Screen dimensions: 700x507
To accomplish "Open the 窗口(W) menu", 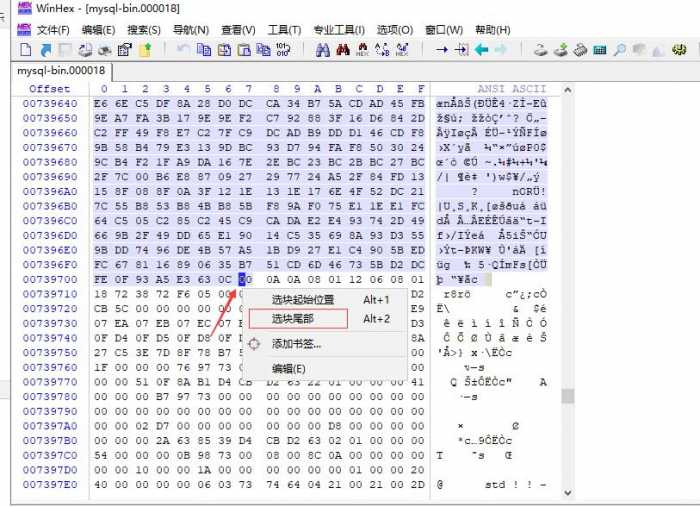I will pos(444,30).
